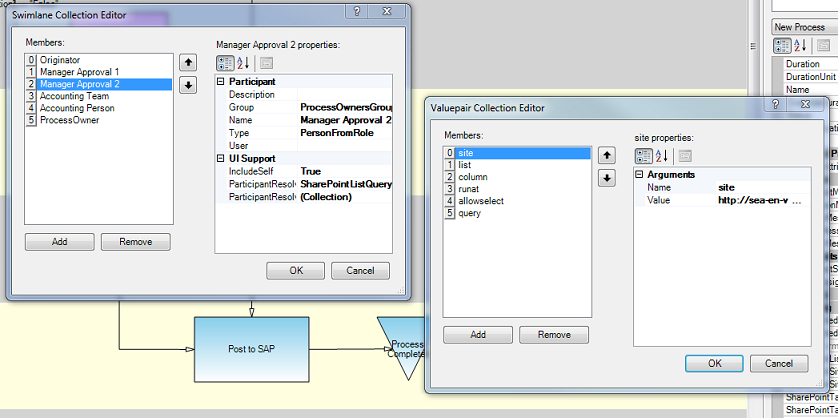The width and height of the screenshot is (838, 418).
Task: Sort Valuepair properties alphabetically
Action: [662, 156]
